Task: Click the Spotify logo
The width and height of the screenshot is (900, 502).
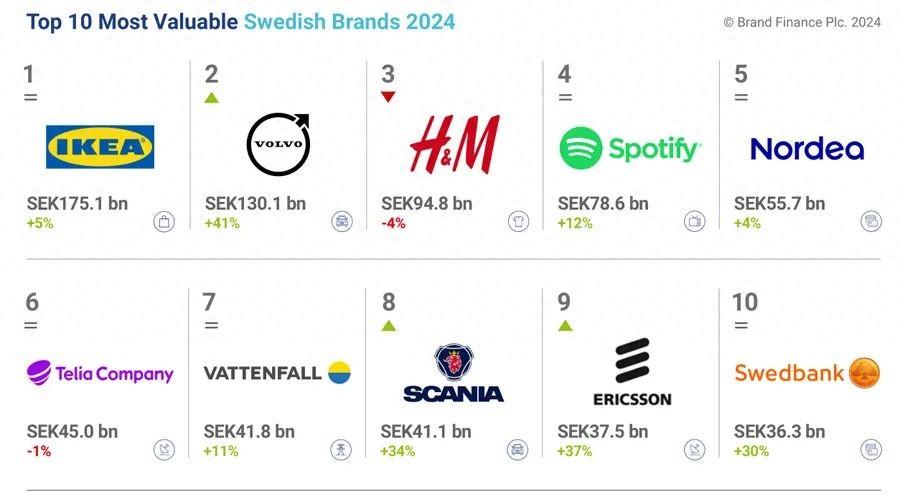Action: [x=630, y=149]
